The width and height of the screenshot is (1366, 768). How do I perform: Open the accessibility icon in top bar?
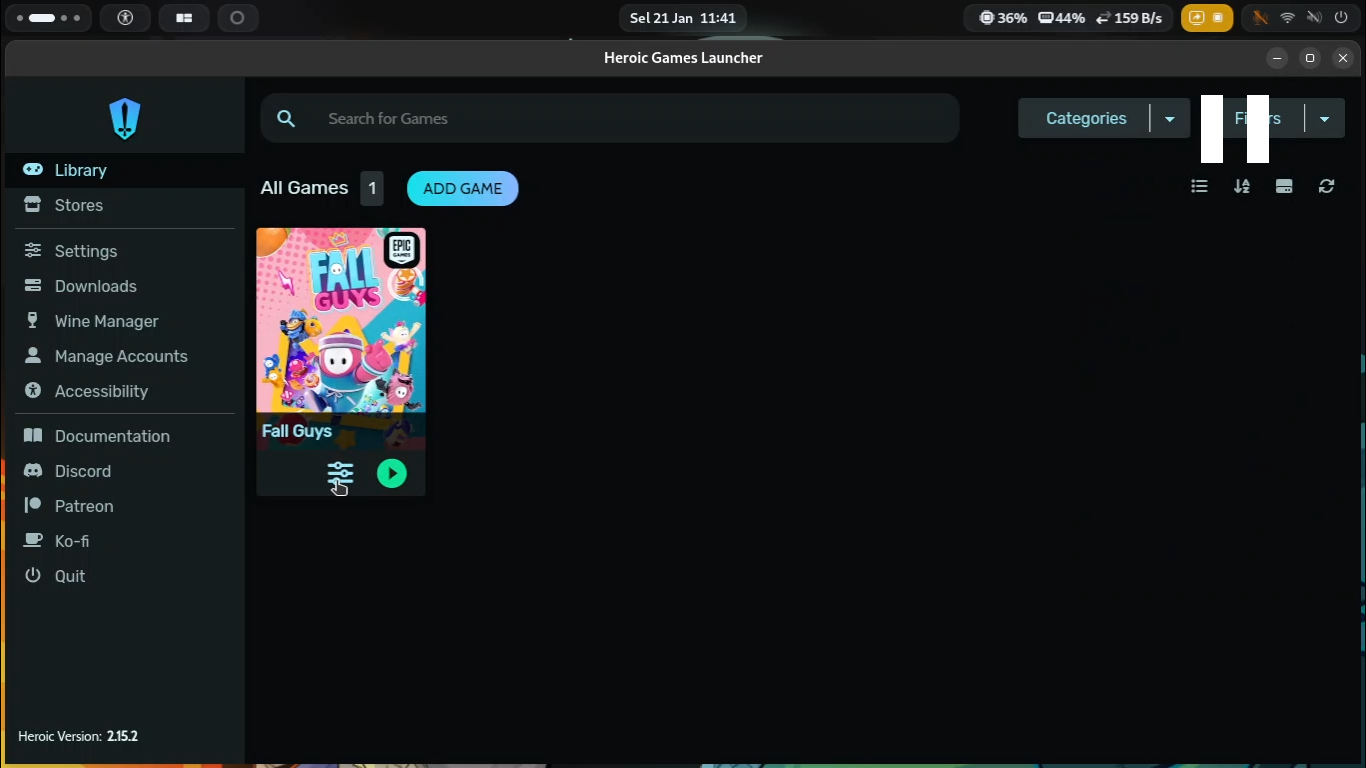pos(125,18)
